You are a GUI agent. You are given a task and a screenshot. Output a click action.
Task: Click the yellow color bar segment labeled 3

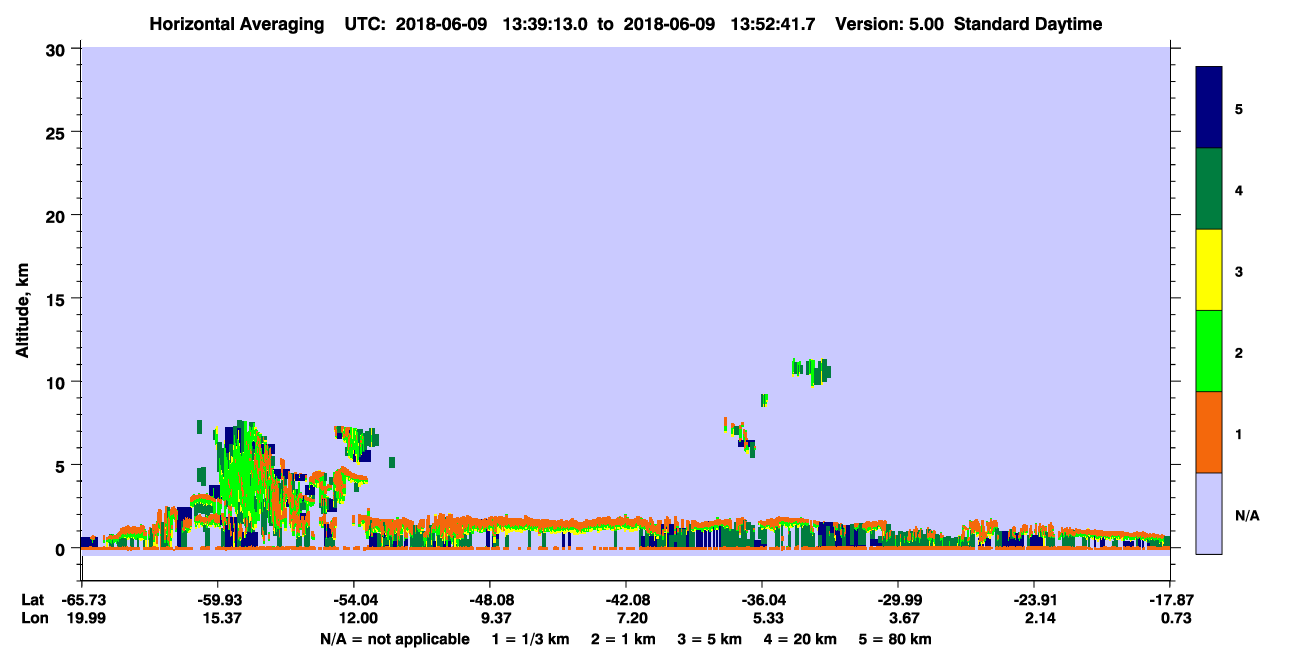(x=1209, y=270)
